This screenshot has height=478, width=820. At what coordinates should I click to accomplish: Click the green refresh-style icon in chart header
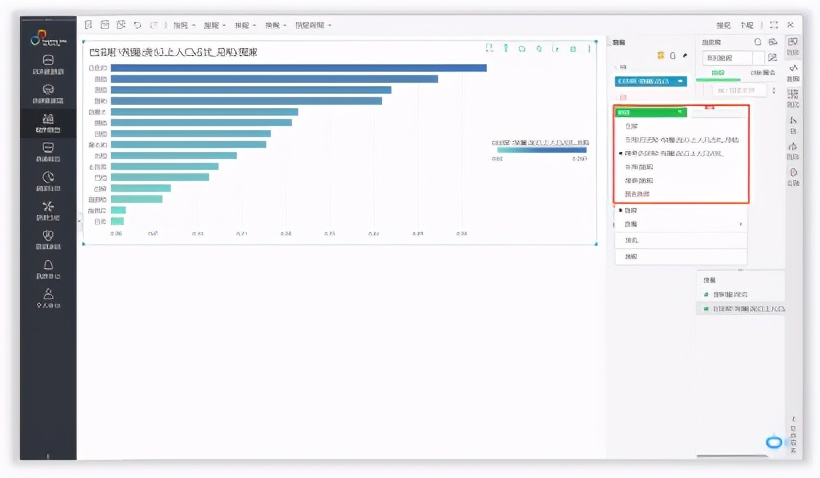pos(522,49)
